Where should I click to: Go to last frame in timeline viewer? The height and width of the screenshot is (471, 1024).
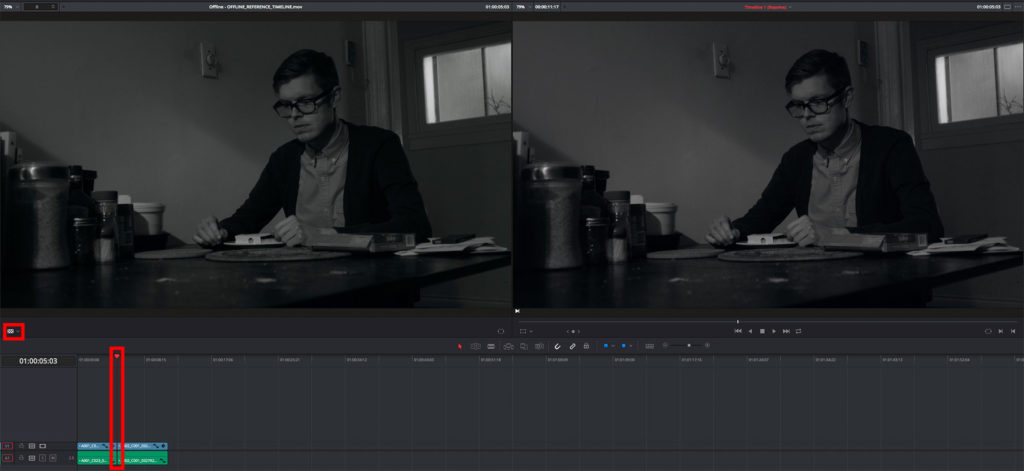coord(786,331)
